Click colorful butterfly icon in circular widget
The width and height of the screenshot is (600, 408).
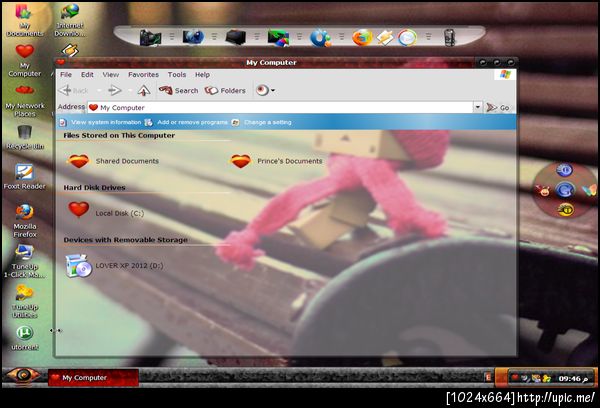point(588,190)
